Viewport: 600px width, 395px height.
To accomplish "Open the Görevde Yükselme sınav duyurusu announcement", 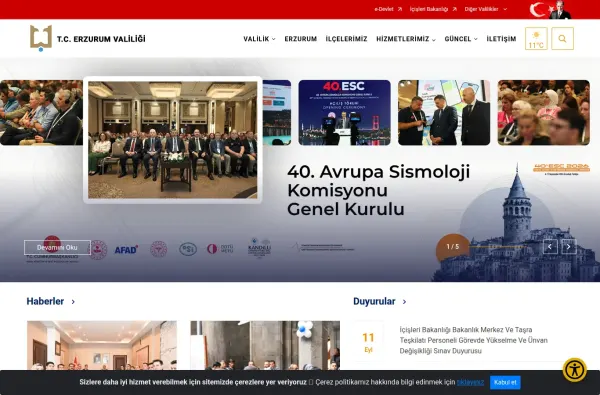I will (473, 340).
